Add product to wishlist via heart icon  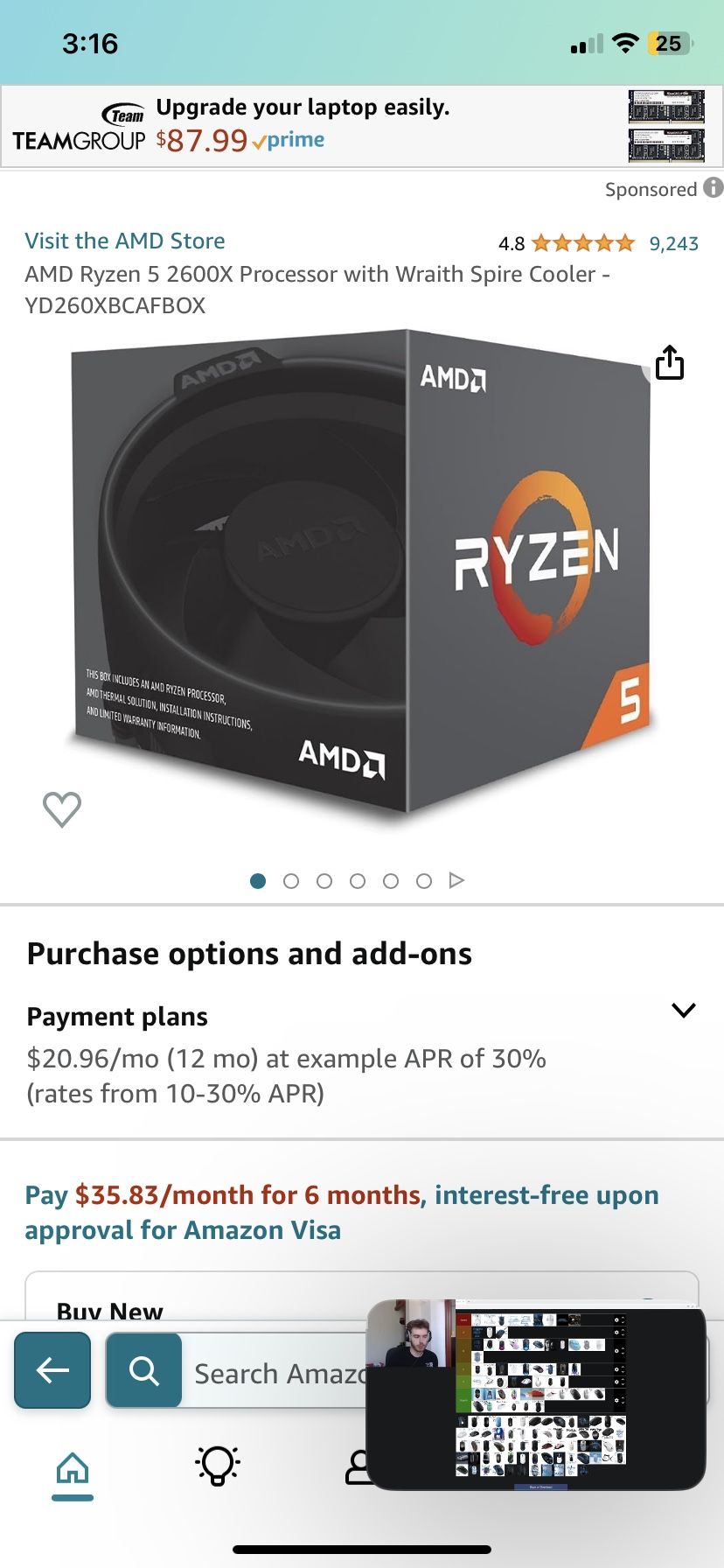[62, 809]
